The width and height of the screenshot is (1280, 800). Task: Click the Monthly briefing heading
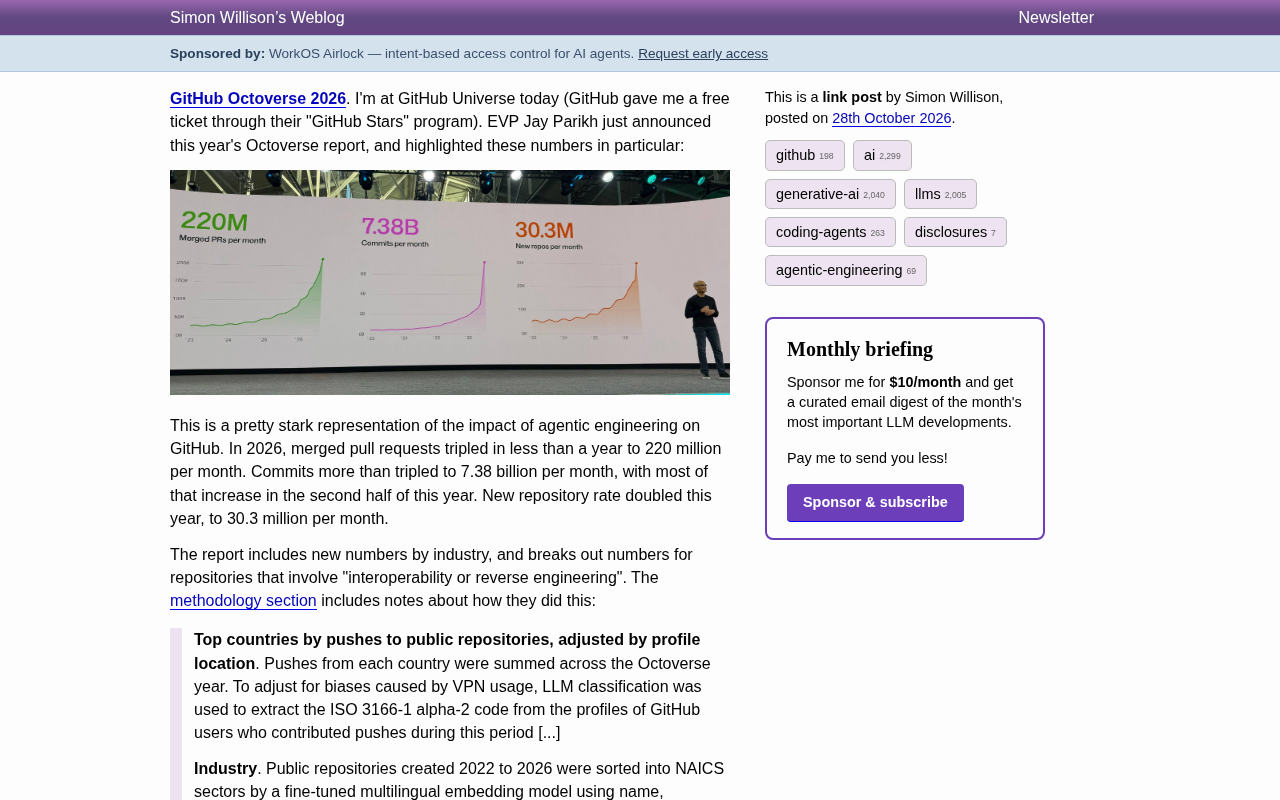860,349
